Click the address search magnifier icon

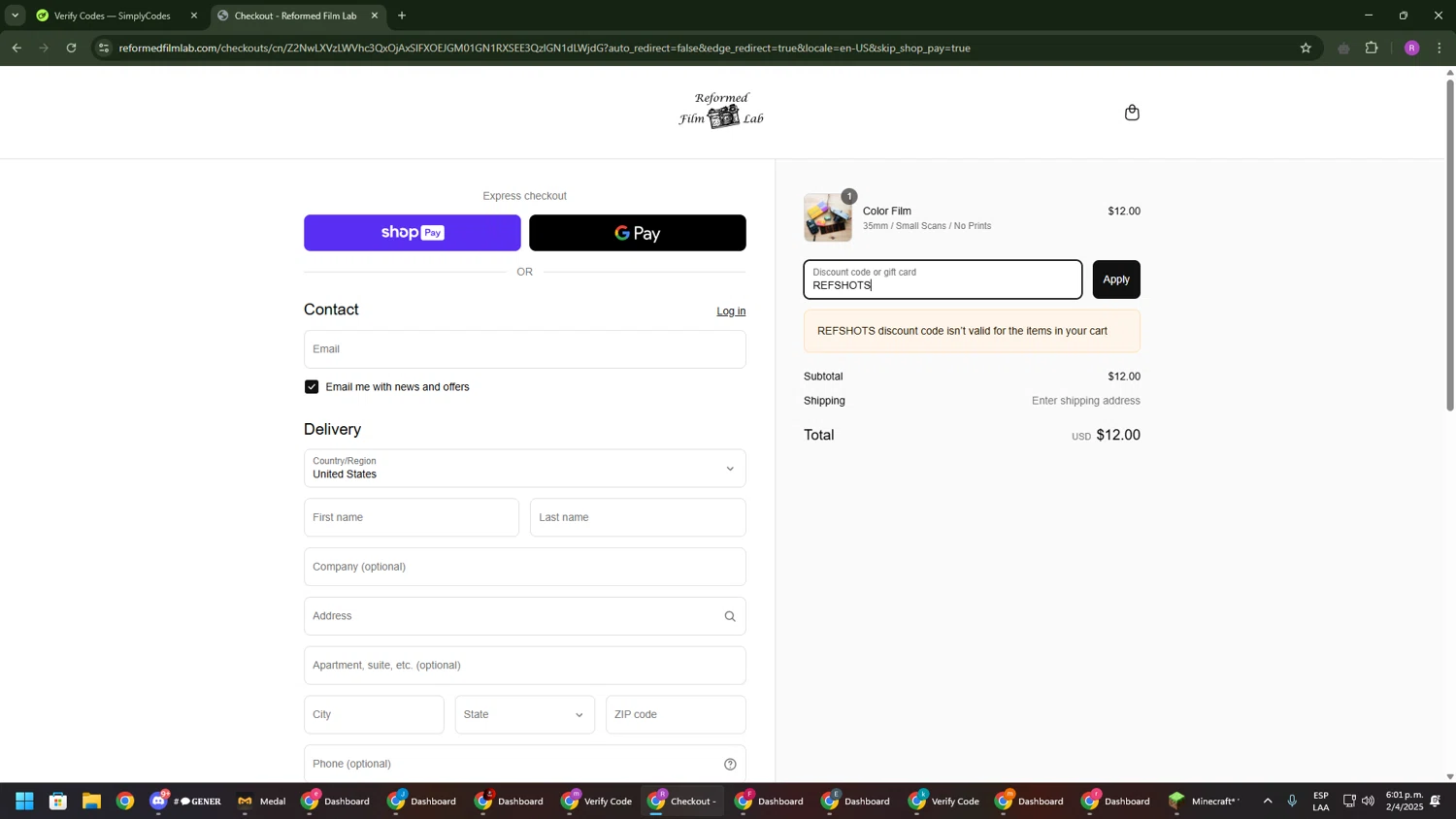click(730, 616)
